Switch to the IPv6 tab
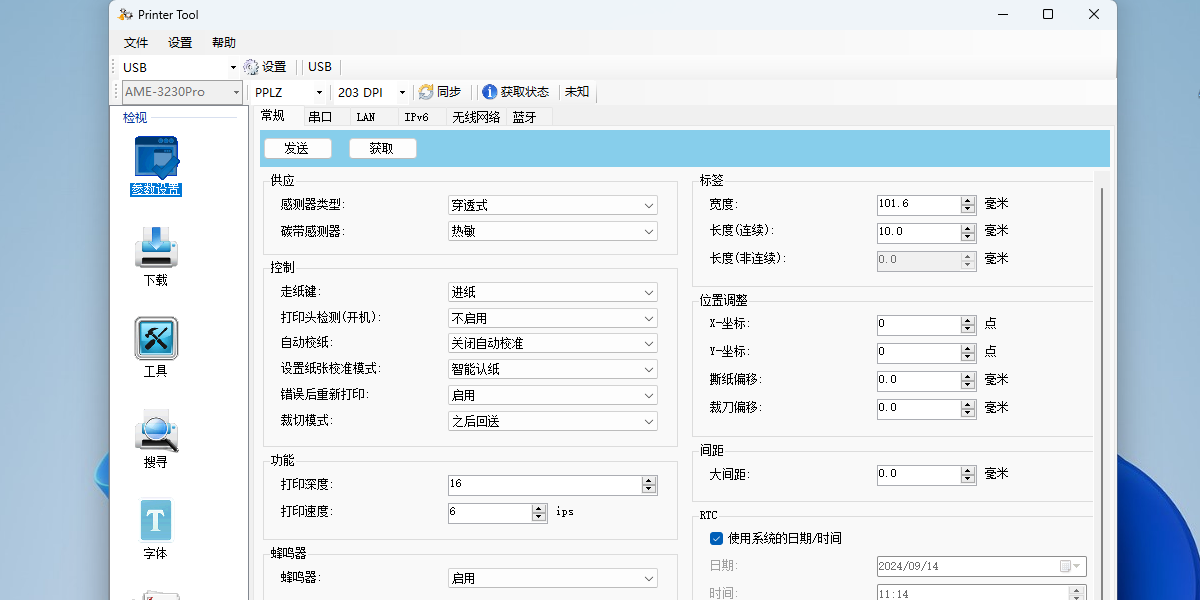Image resolution: width=1200 pixels, height=600 pixels. (417, 117)
